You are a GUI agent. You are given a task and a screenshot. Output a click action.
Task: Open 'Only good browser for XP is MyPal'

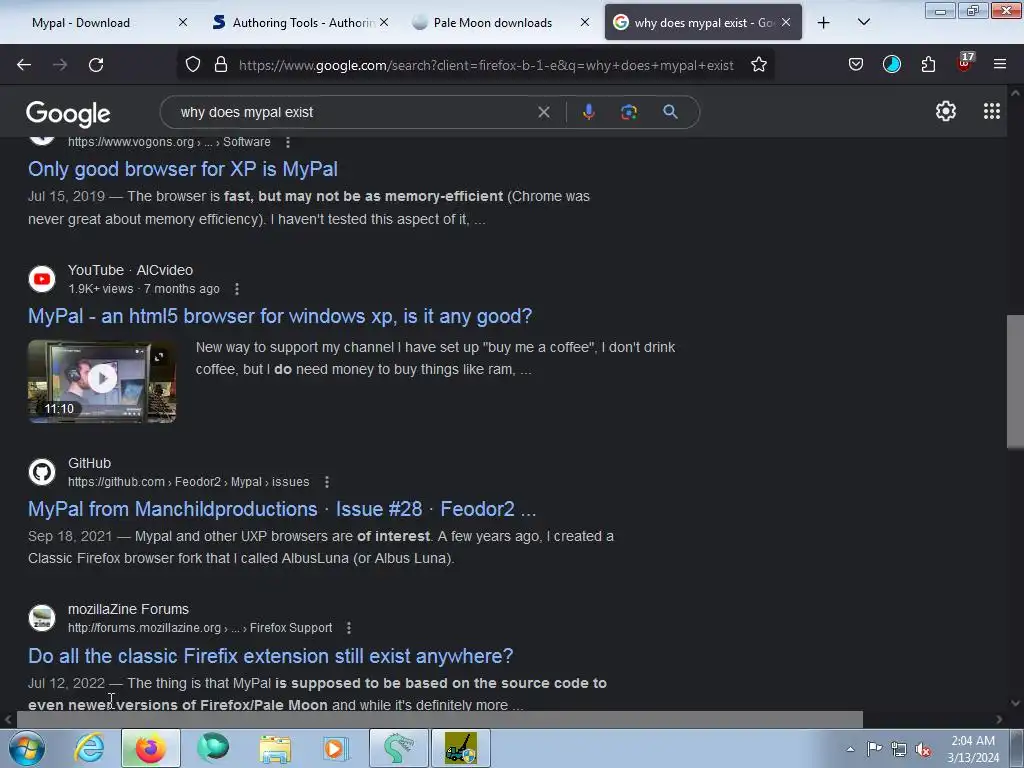coord(183,169)
